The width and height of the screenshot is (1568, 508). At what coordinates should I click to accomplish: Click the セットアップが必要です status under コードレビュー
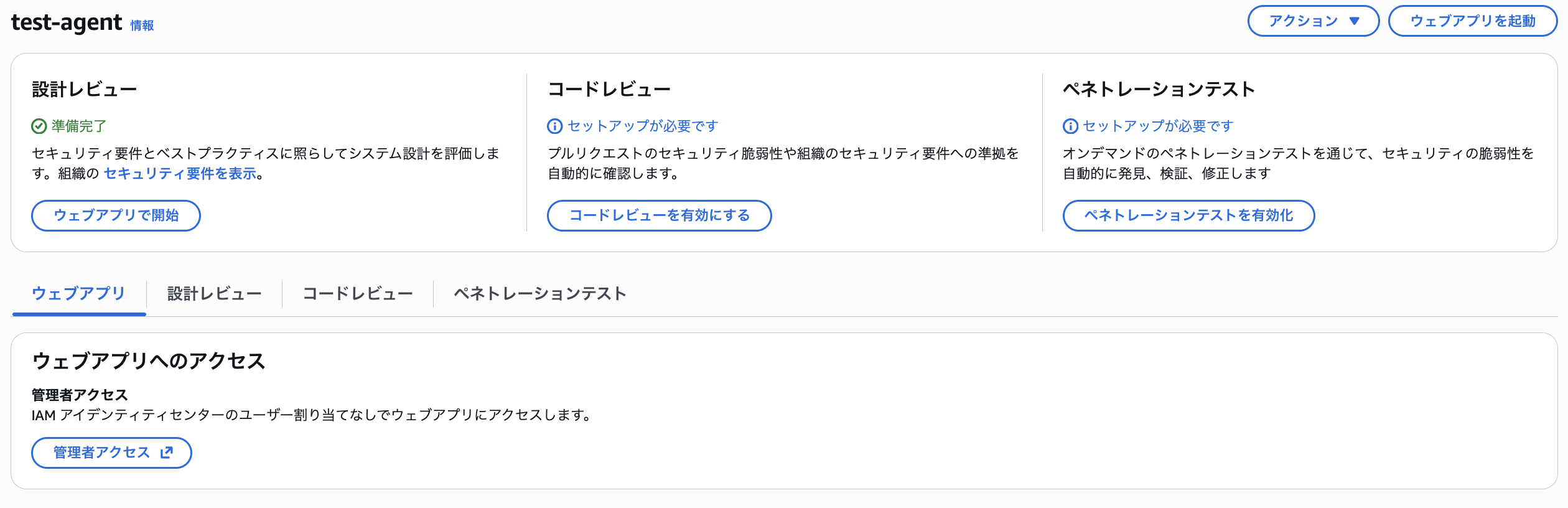(x=643, y=126)
